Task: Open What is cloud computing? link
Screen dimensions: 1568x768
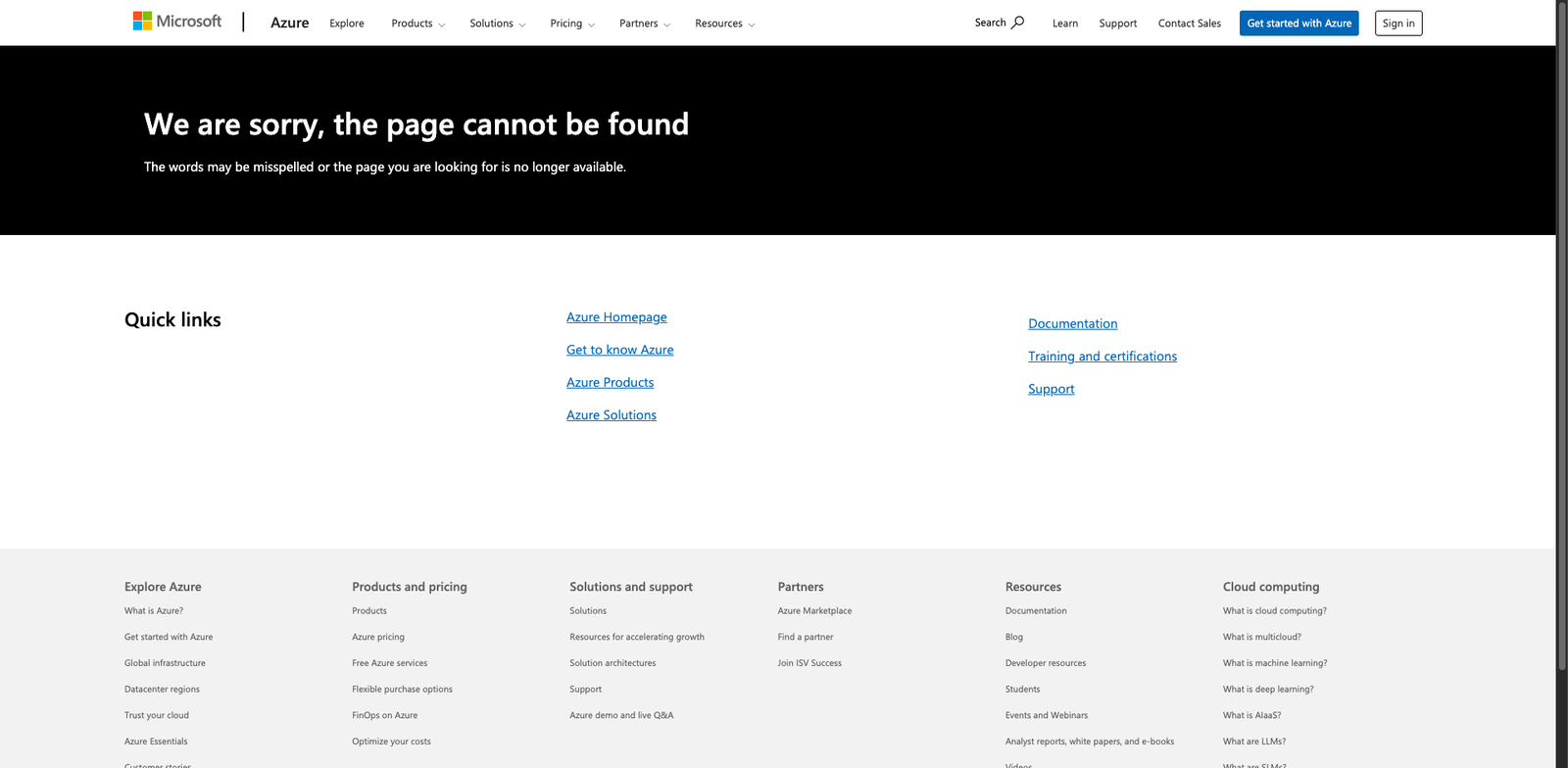Action: [1275, 611]
